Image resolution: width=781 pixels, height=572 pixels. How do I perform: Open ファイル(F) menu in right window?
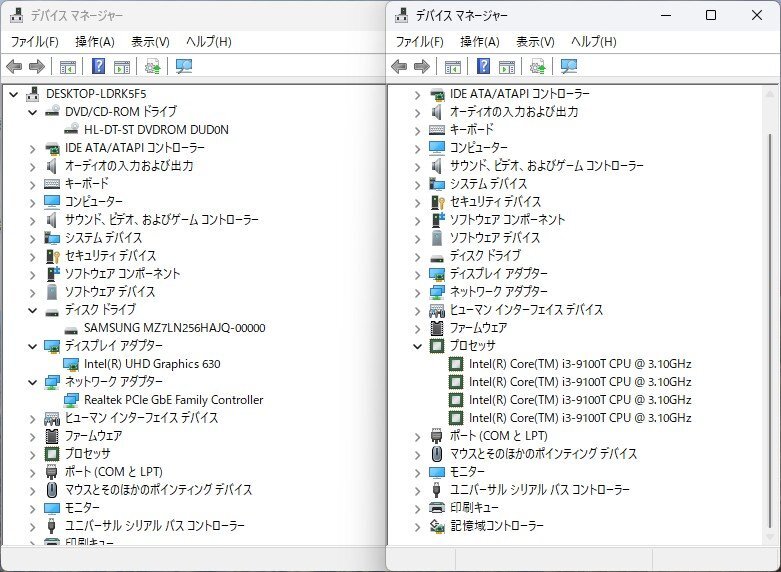coord(419,42)
